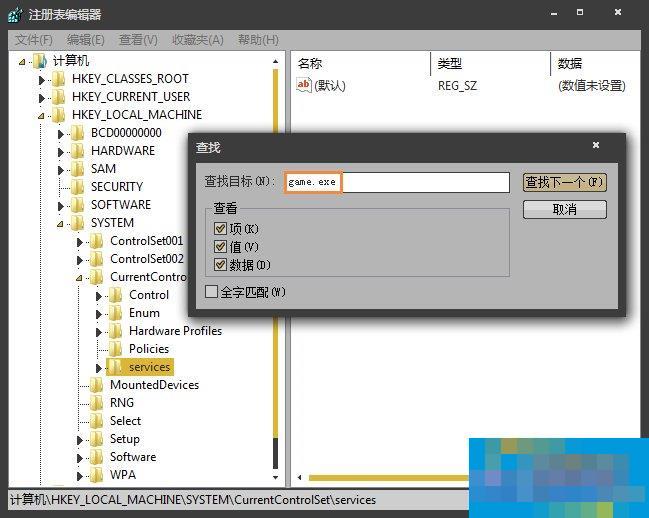Viewport: 649px width, 518px height.
Task: Click the values pane horizontal scrollbar thumb
Action: [389, 478]
